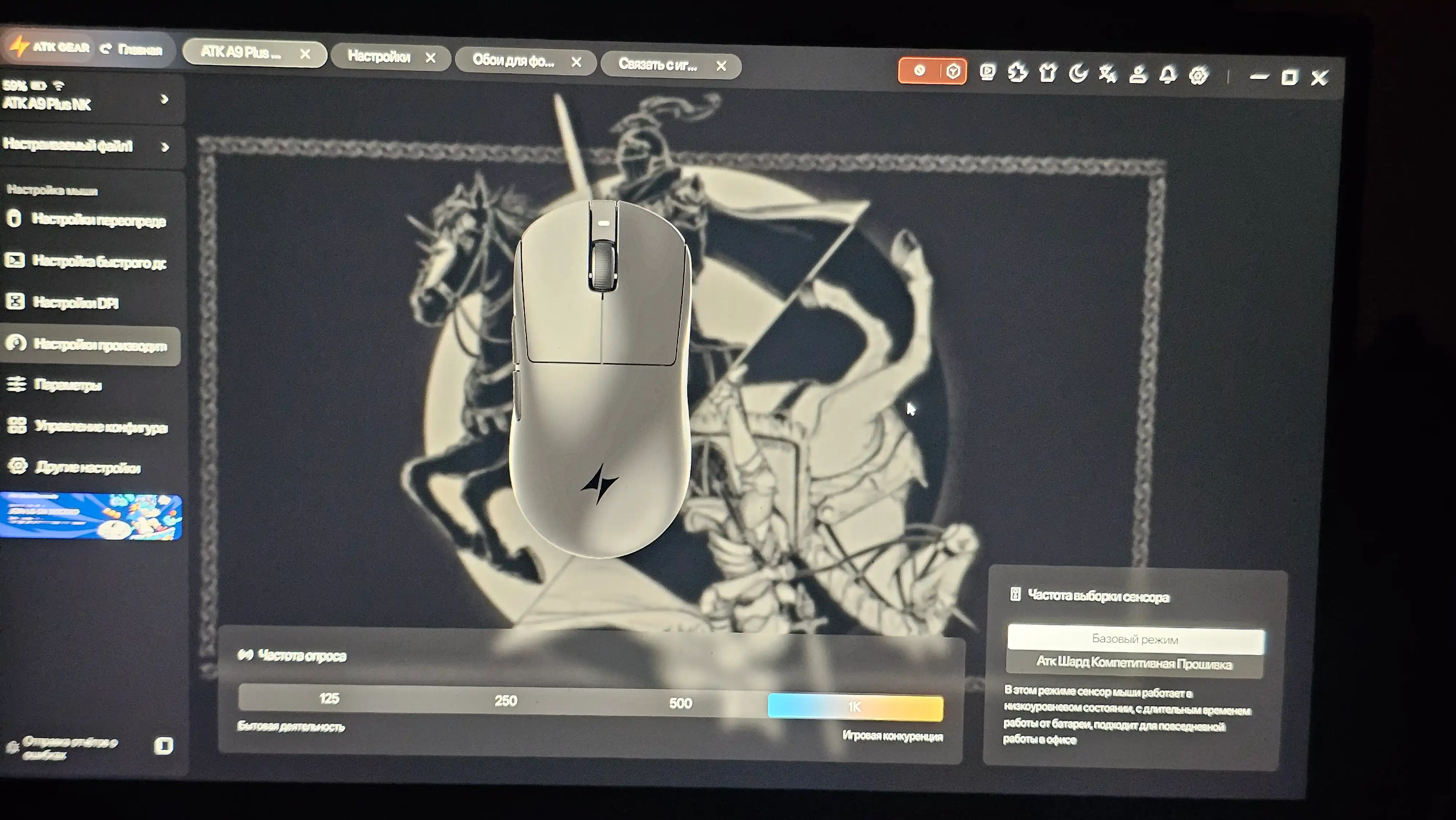
Task: Go to Главная home button
Action: click(132, 49)
